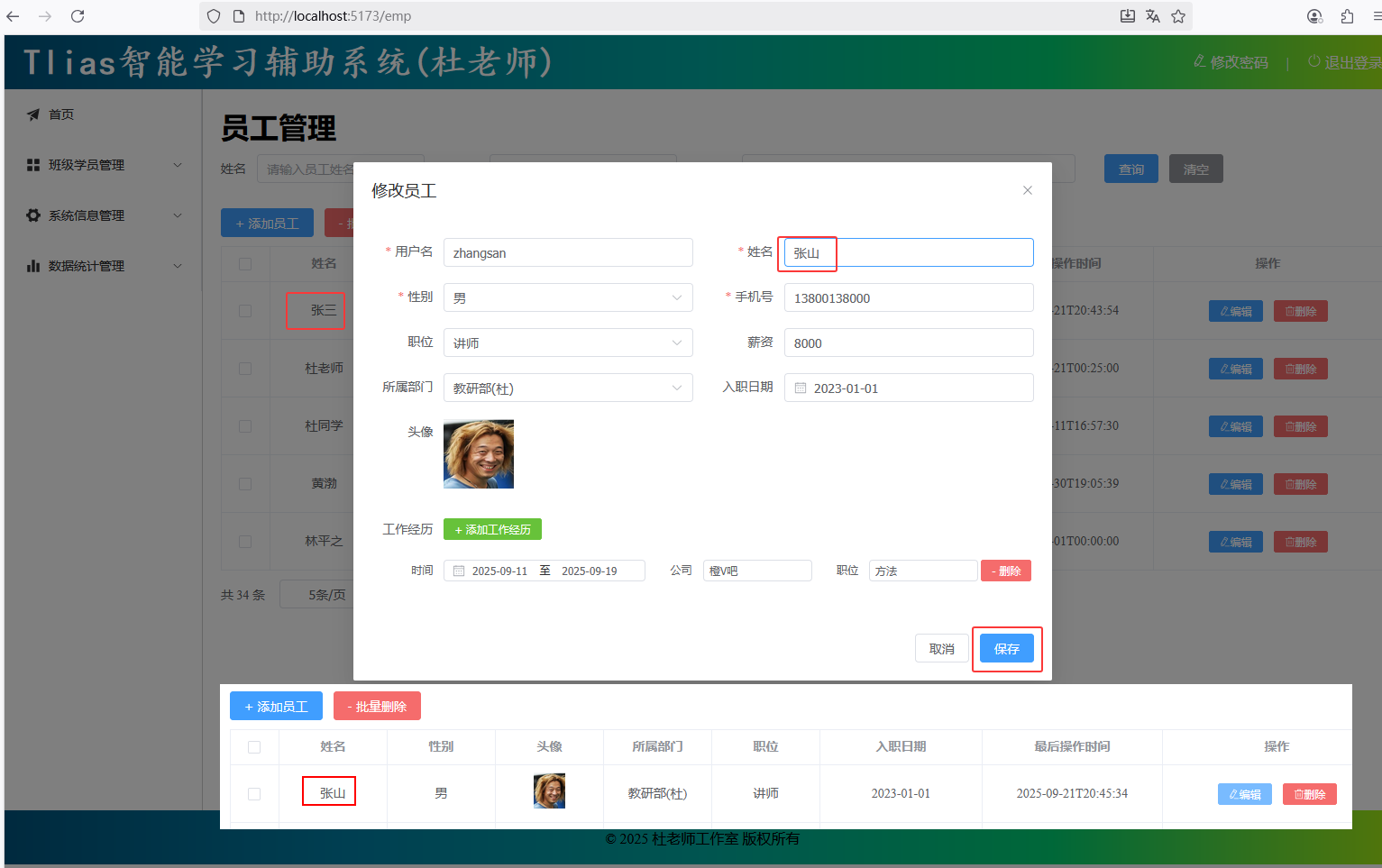Viewport: 1382px width, 868px height.
Task: Click the browser account profile icon
Action: point(1314,16)
